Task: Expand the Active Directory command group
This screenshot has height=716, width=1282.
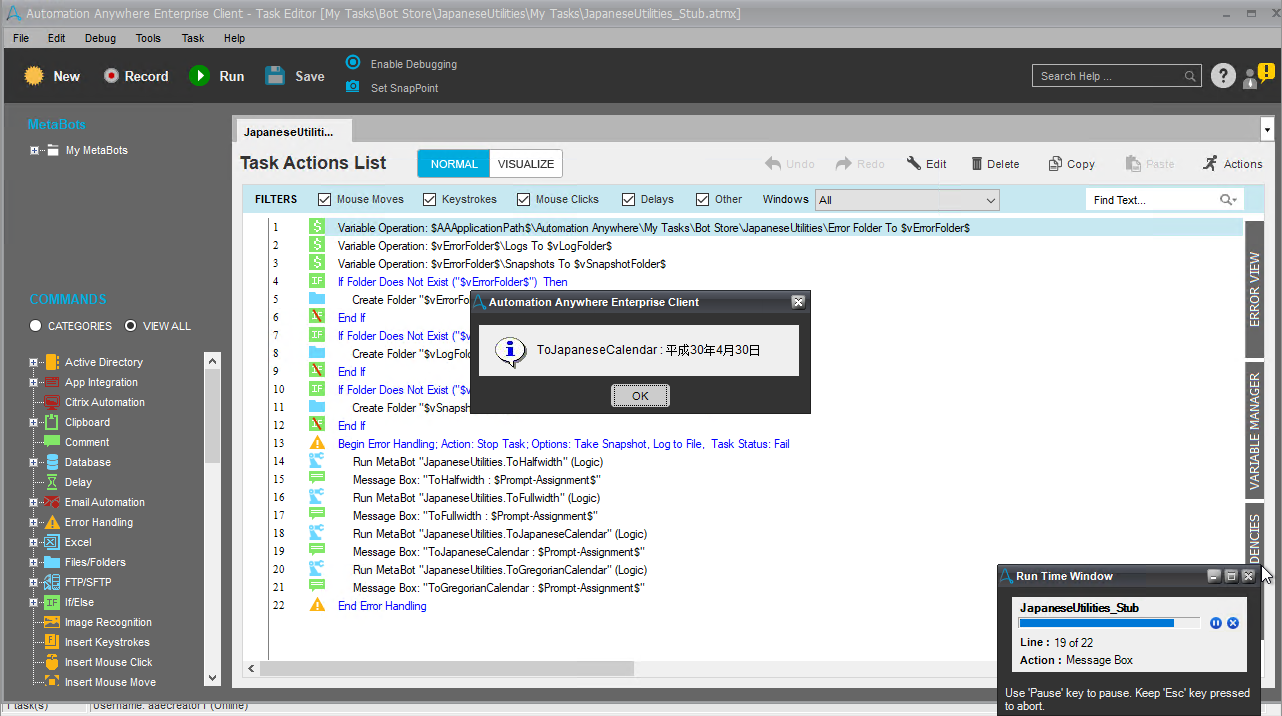Action: point(34,362)
